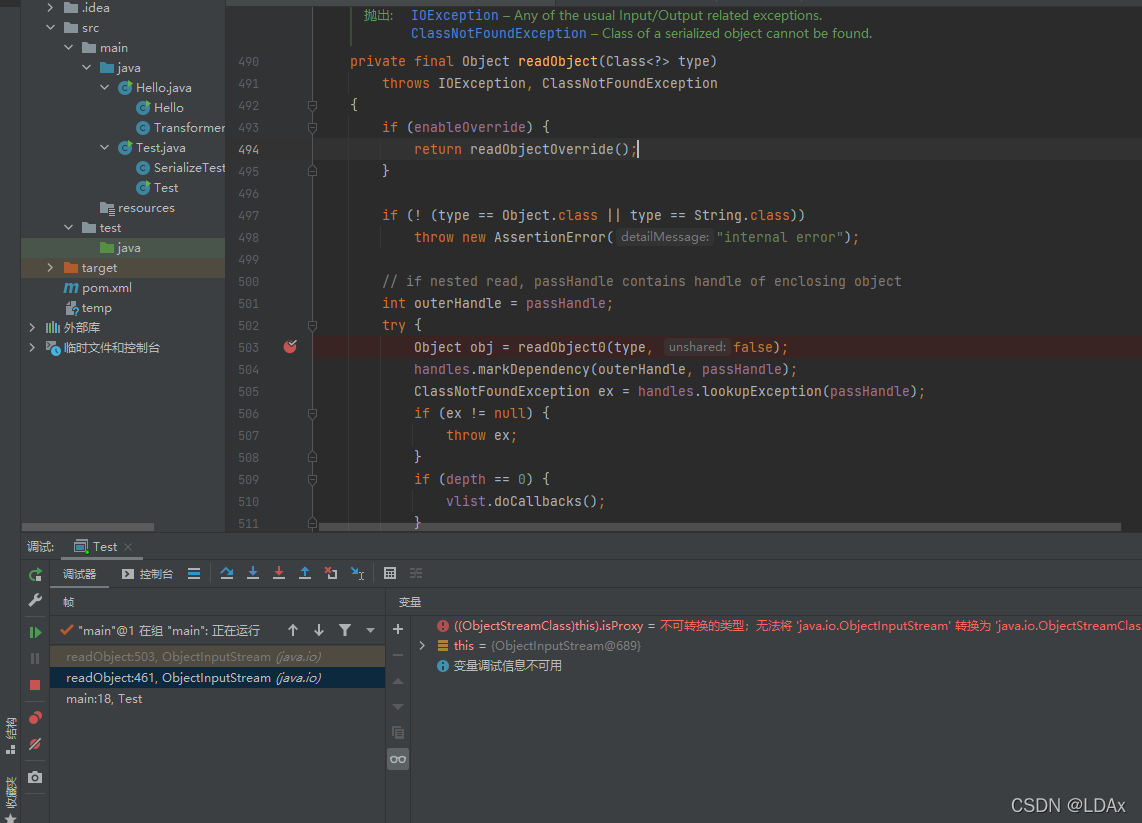Click the Step Into debug icon
The height and width of the screenshot is (823, 1142).
click(x=253, y=573)
